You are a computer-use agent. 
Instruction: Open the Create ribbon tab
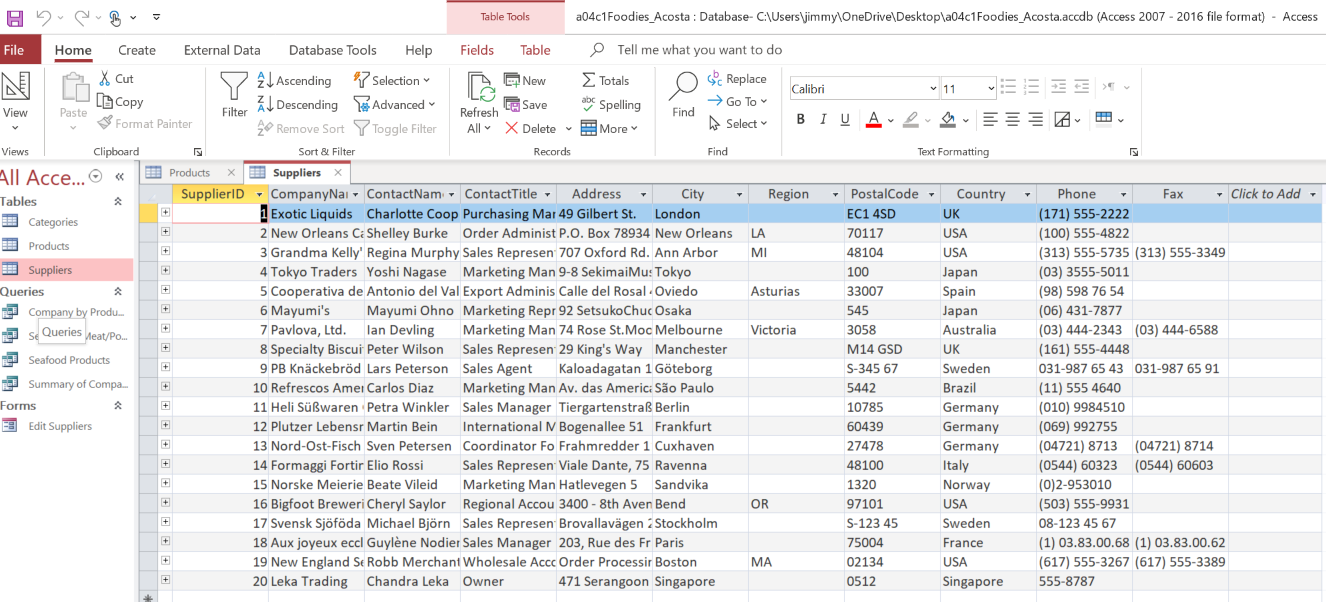[136, 49]
